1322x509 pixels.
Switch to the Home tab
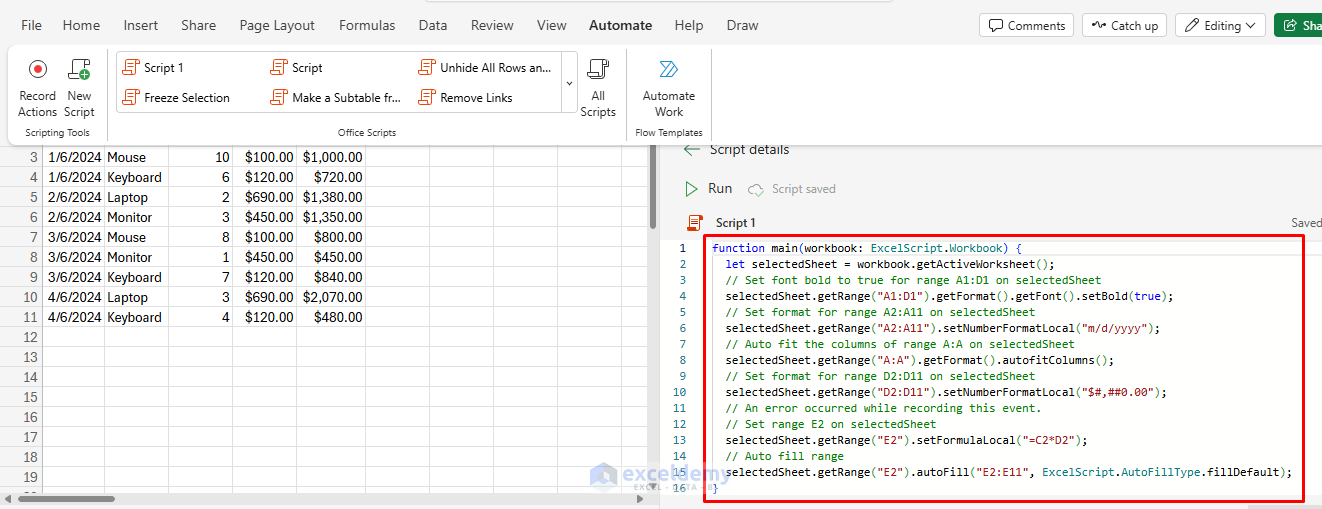81,25
